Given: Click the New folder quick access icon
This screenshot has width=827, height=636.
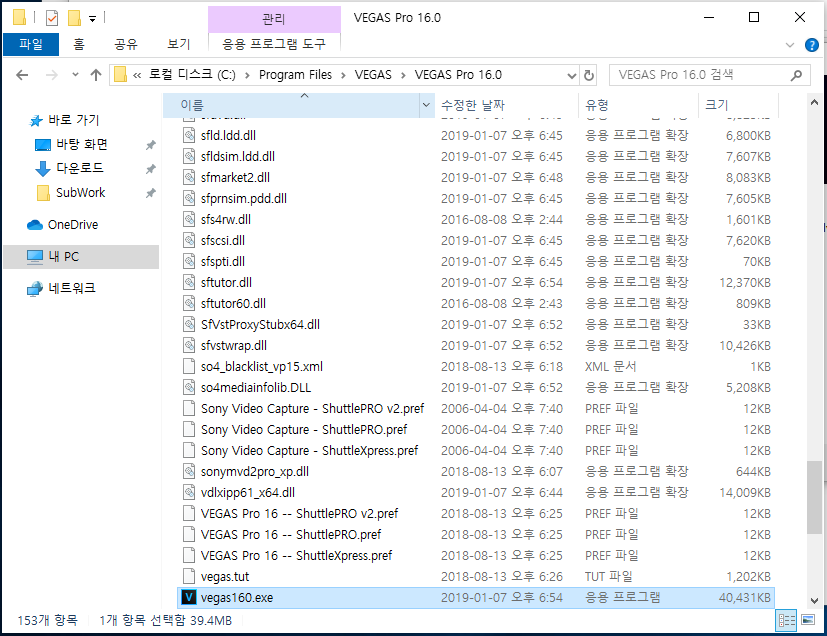Looking at the screenshot, I should [74, 18].
